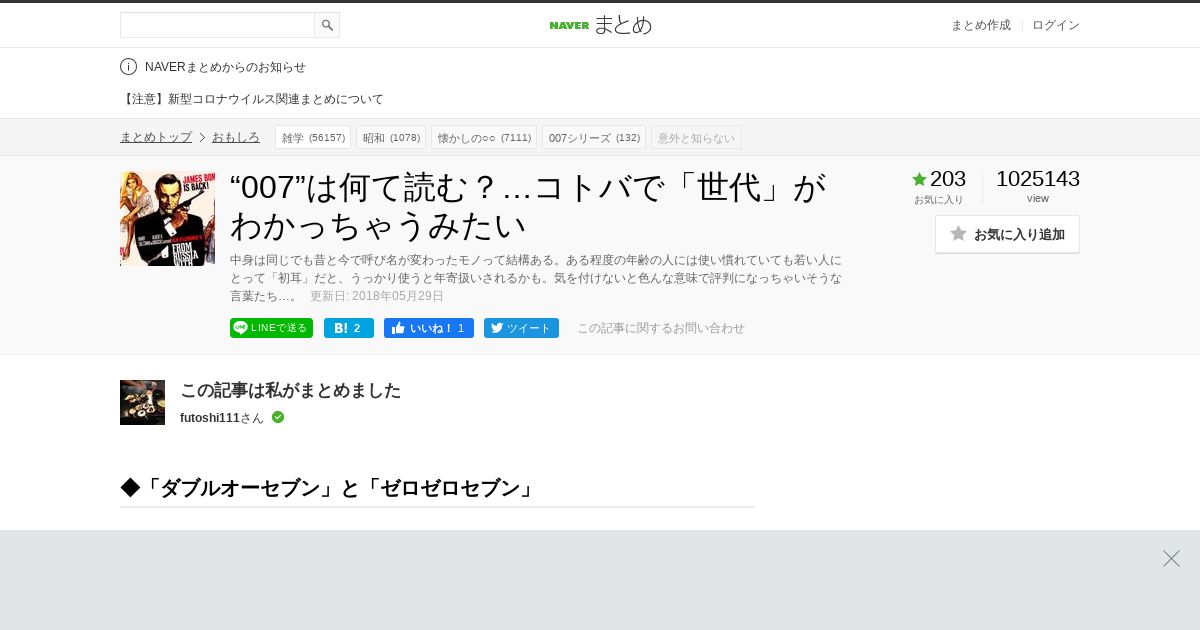Click the ログイン link
Screen dimensions: 1200x630
[1056, 25]
